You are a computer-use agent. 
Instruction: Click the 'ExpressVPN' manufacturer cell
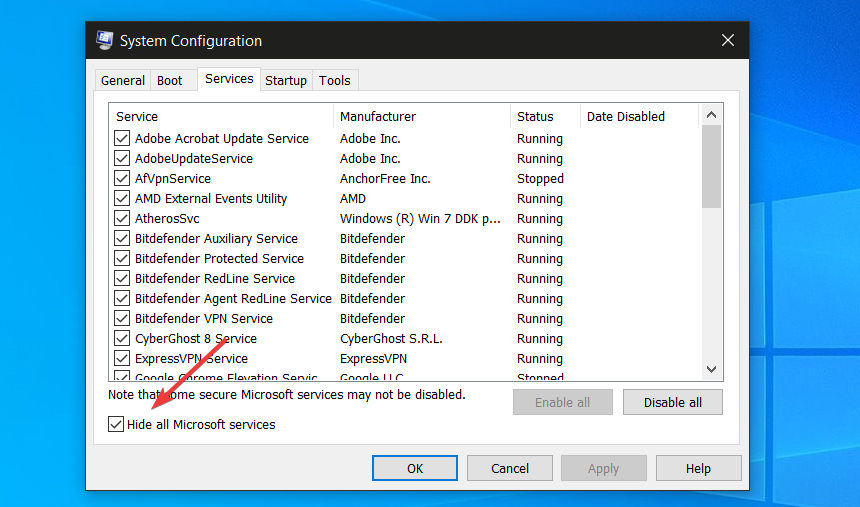pyautogui.click(x=374, y=359)
